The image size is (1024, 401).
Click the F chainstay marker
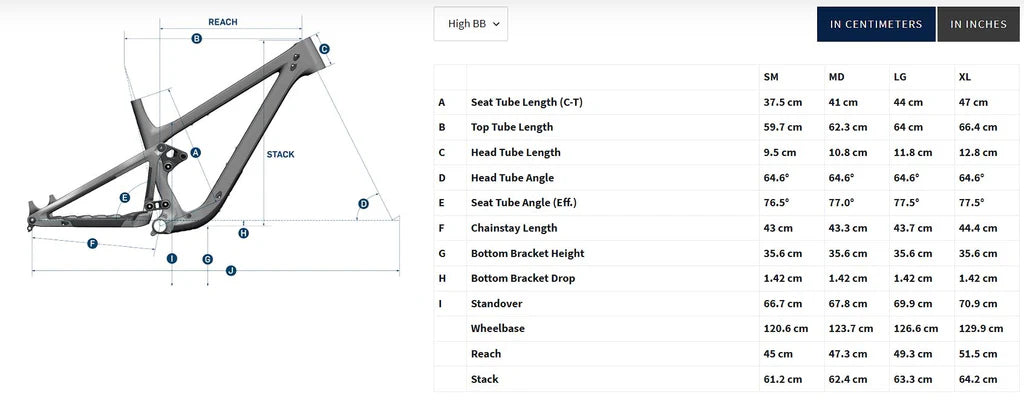[x=91, y=243]
